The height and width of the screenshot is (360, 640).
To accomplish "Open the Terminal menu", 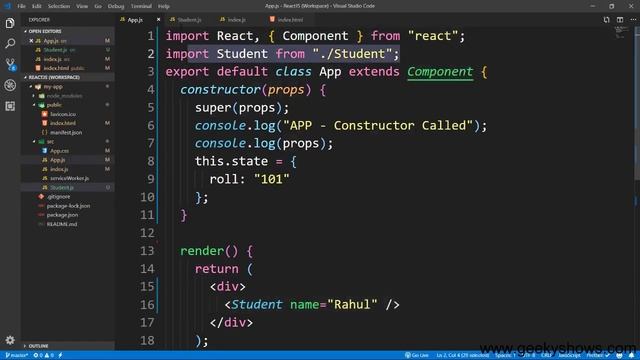I will [141, 6].
